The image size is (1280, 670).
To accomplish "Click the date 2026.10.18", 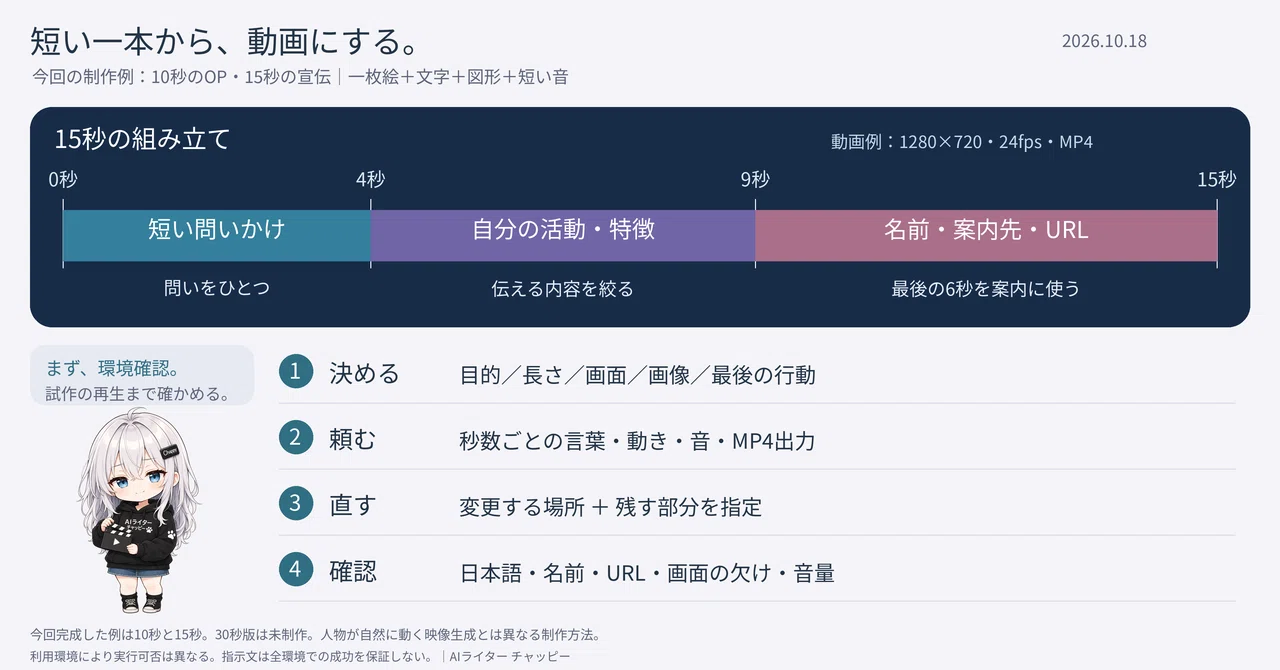I will click(1104, 41).
